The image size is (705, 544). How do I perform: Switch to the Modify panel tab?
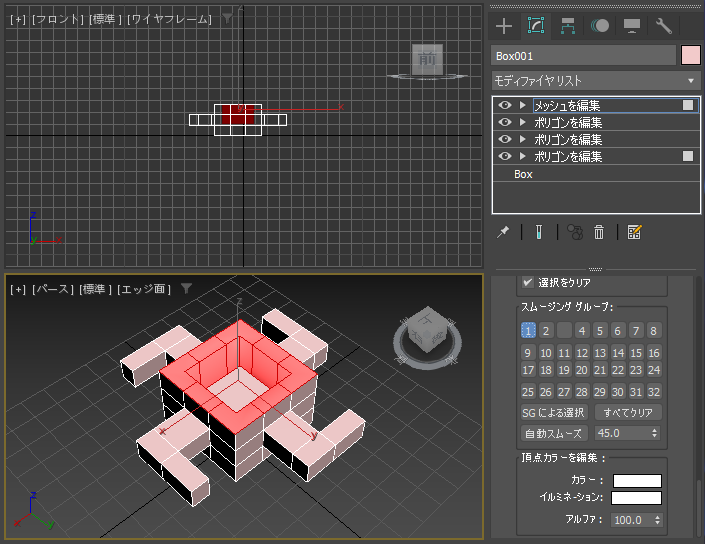click(x=535, y=25)
